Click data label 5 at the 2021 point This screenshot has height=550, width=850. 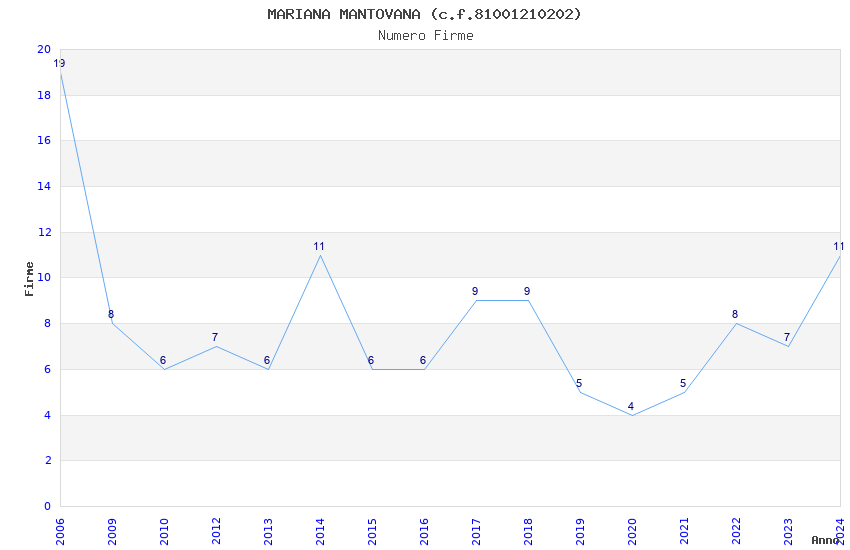tap(683, 384)
